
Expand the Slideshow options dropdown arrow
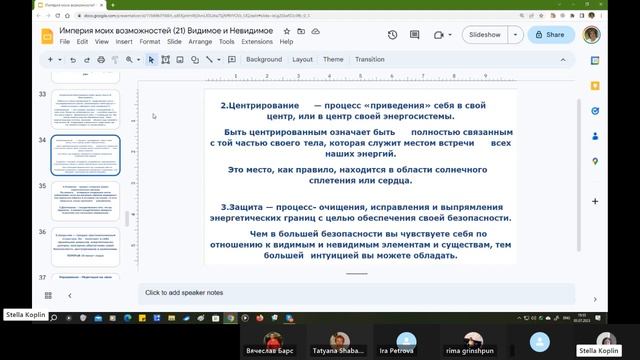click(x=515, y=35)
